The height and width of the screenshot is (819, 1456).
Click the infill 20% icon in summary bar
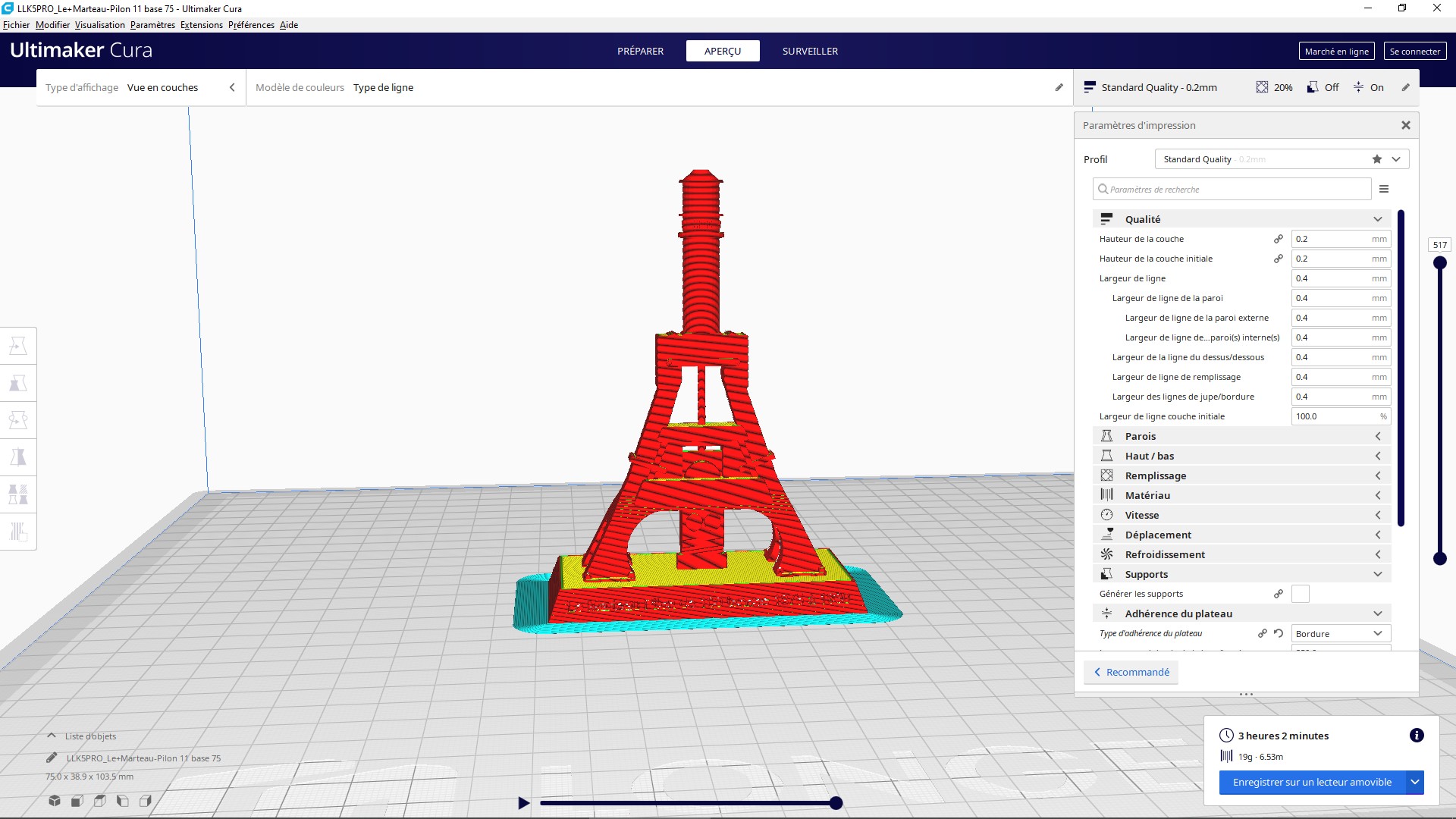(1262, 87)
